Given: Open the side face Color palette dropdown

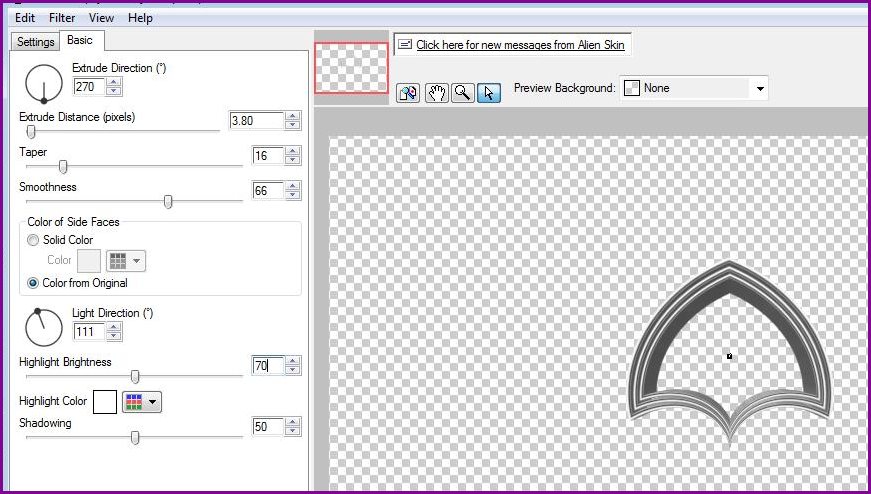Looking at the screenshot, I should point(126,261).
